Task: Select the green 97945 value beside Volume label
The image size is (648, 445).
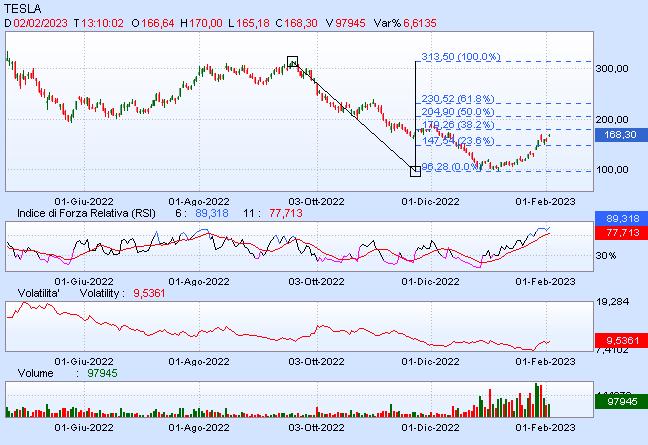Action: point(102,373)
